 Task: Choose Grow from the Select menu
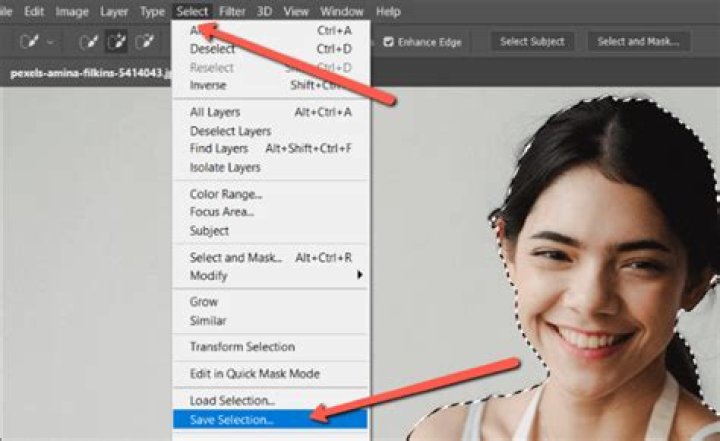click(x=270, y=302)
